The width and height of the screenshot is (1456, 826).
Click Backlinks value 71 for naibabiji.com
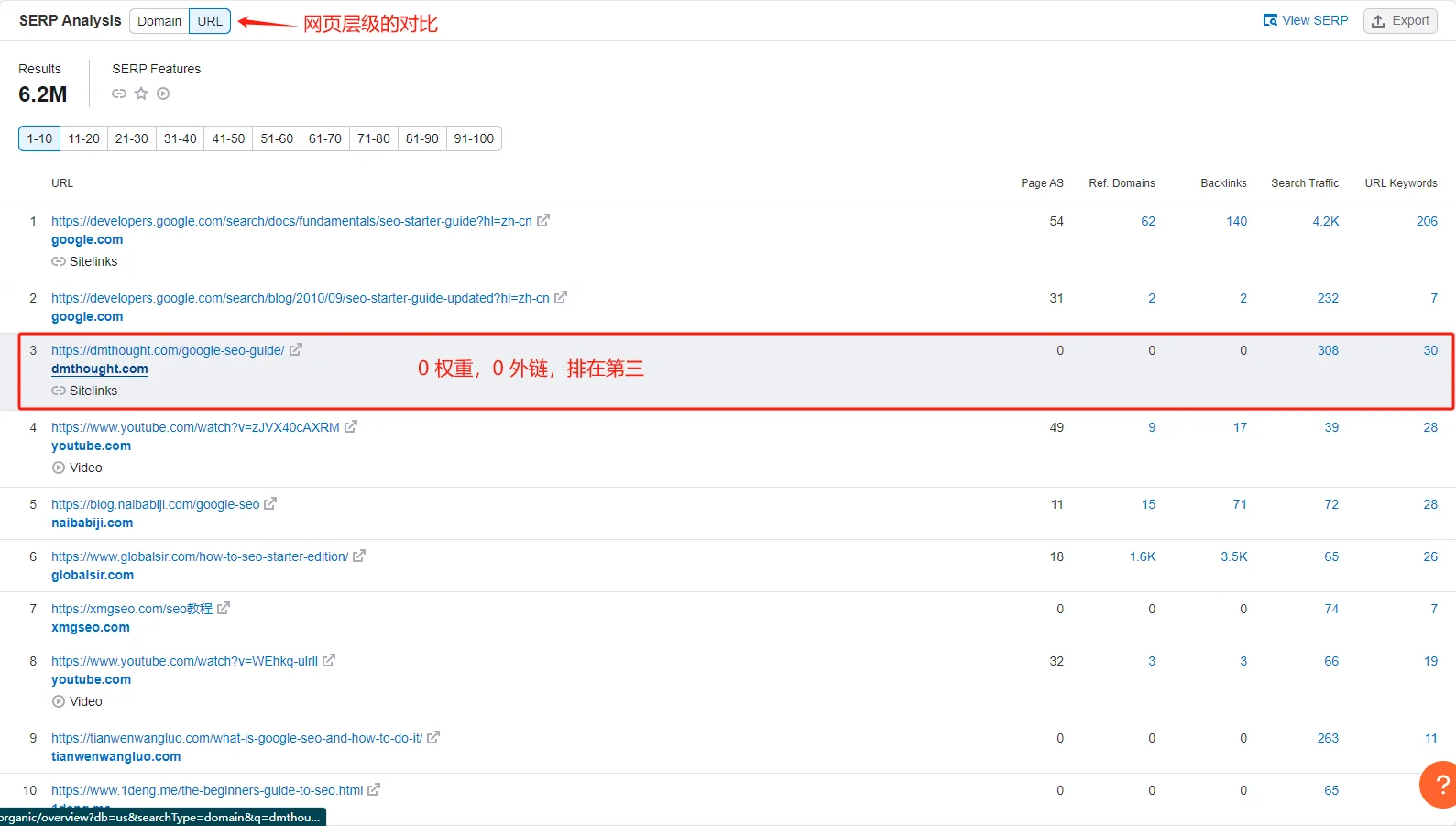(1240, 504)
